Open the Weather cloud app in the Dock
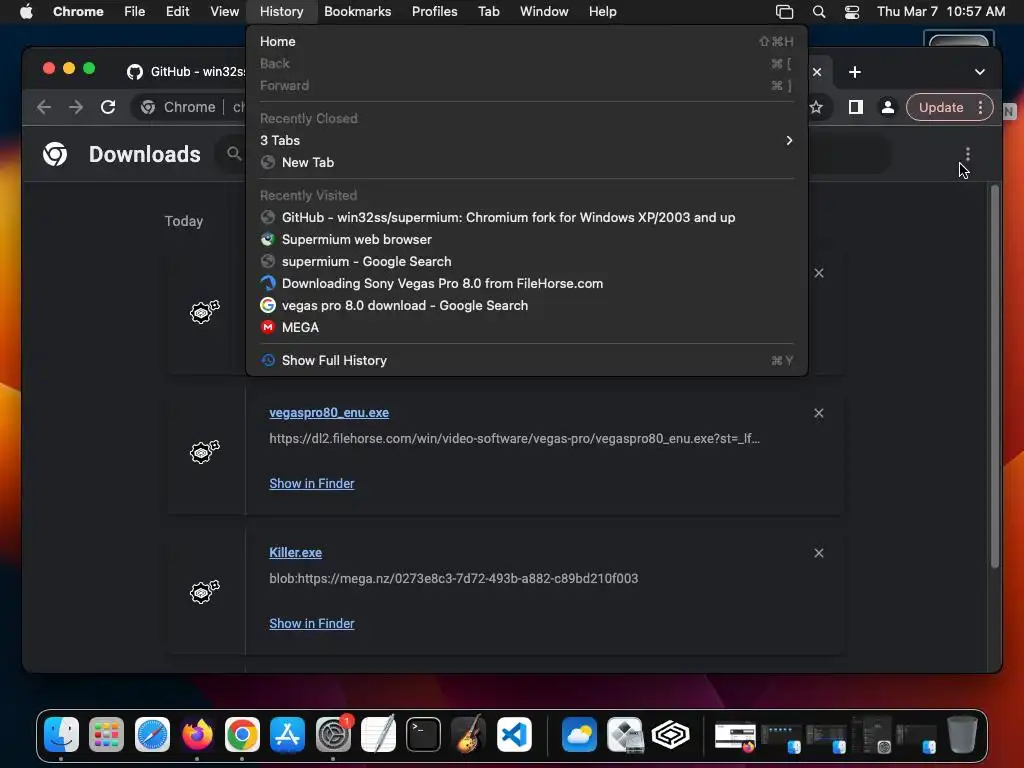This screenshot has width=1024, height=768. coord(579,735)
